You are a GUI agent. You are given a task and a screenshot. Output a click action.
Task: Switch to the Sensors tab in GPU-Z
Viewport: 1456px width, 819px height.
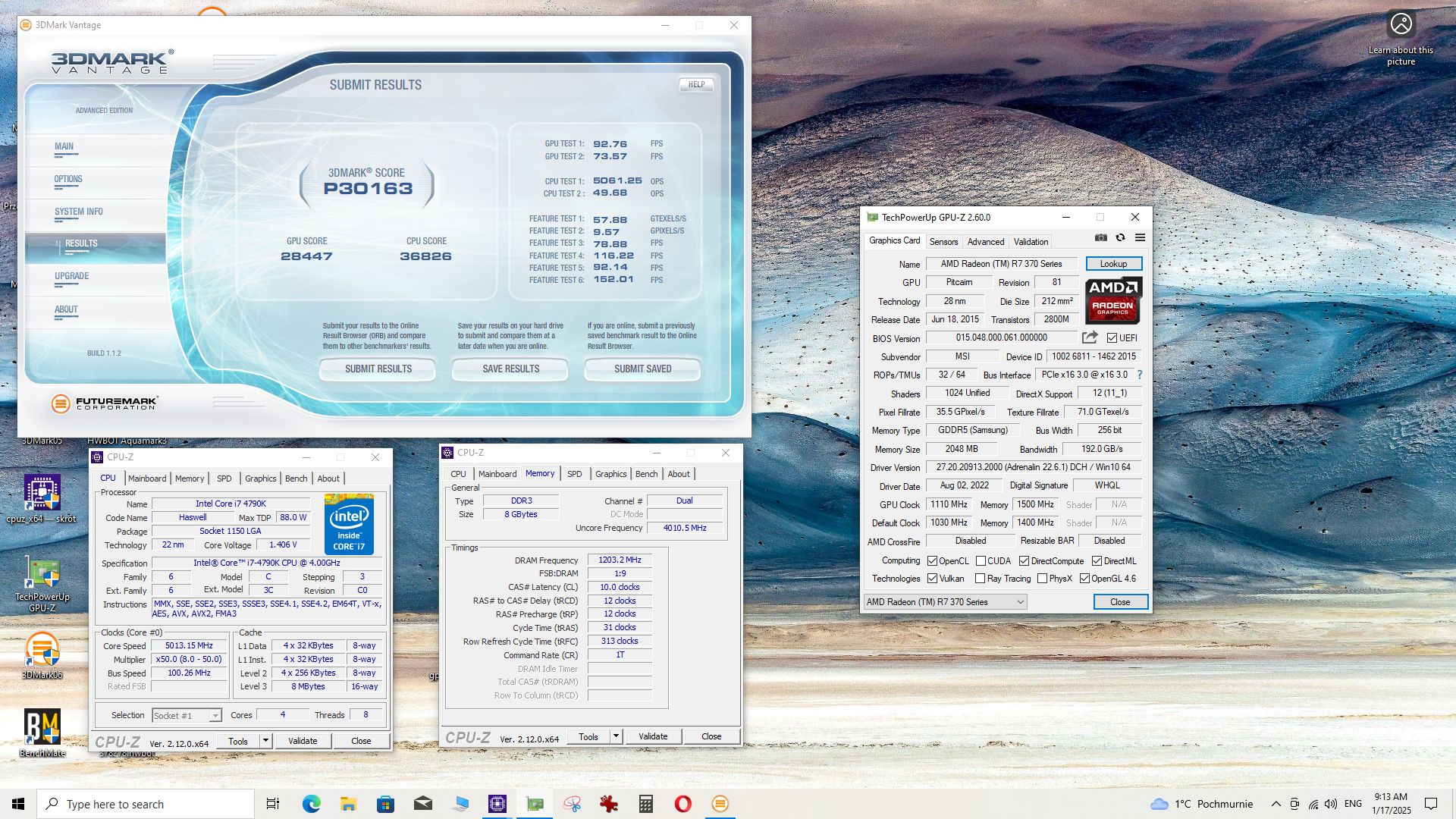(x=943, y=242)
